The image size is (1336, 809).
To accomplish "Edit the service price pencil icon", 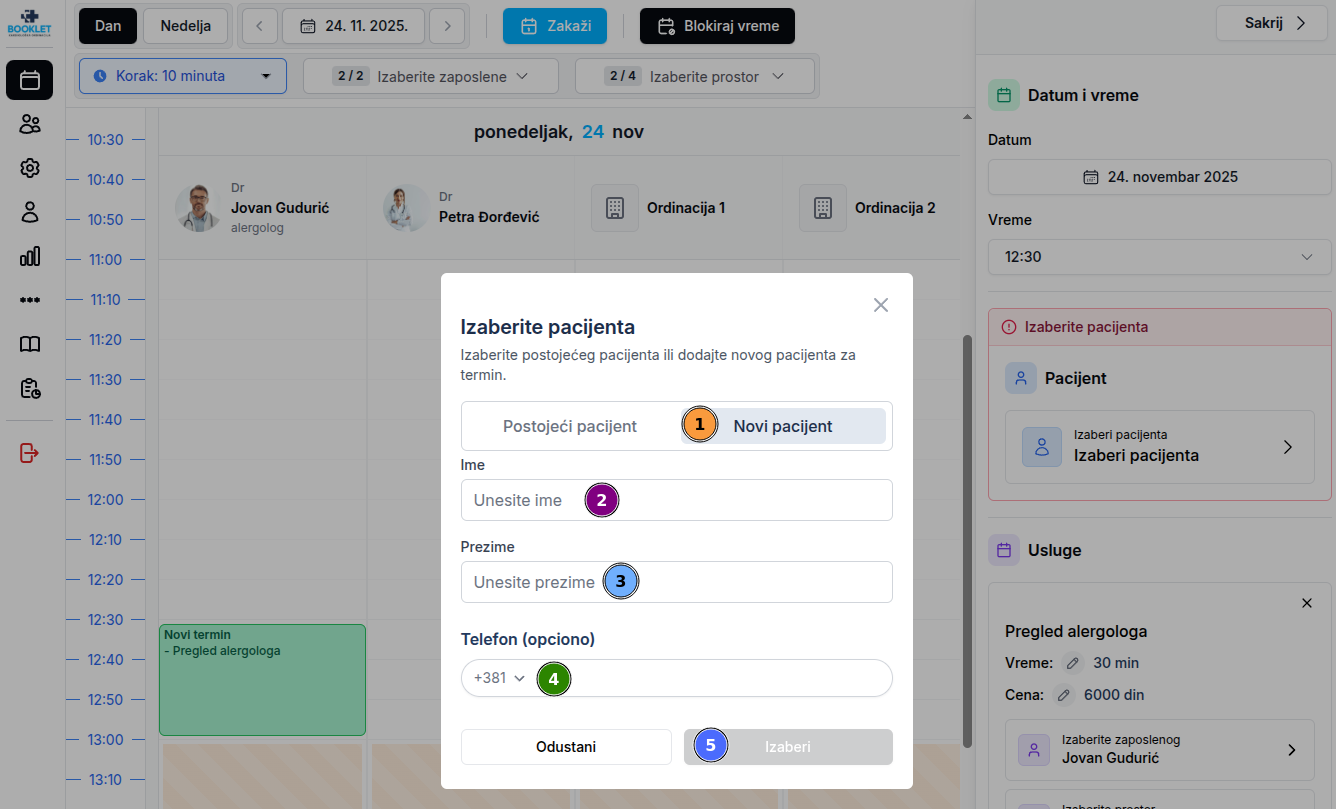I will [1064, 695].
